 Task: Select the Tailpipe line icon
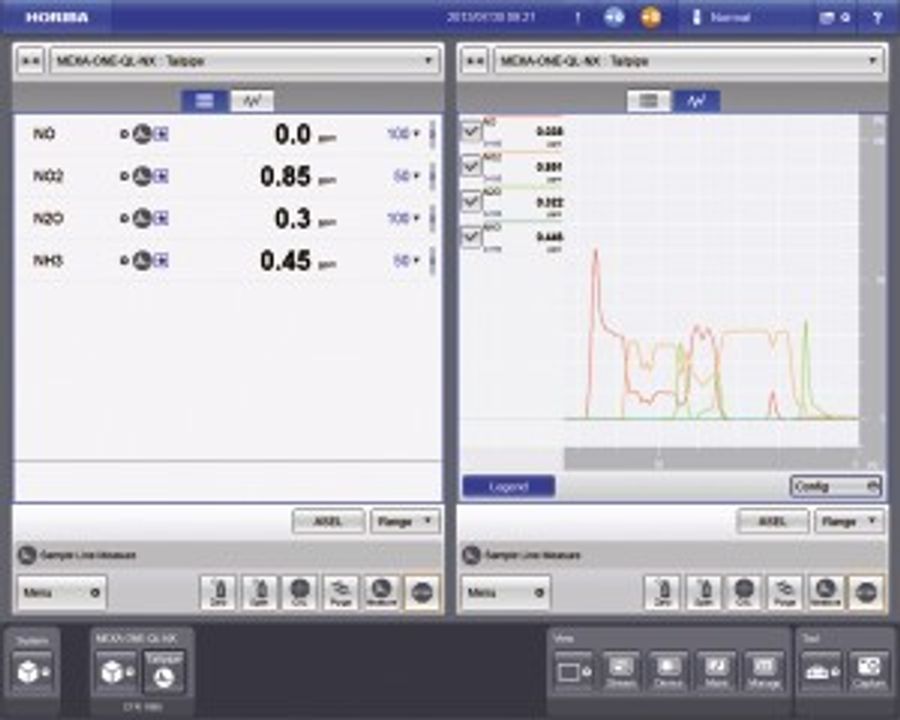coord(162,671)
